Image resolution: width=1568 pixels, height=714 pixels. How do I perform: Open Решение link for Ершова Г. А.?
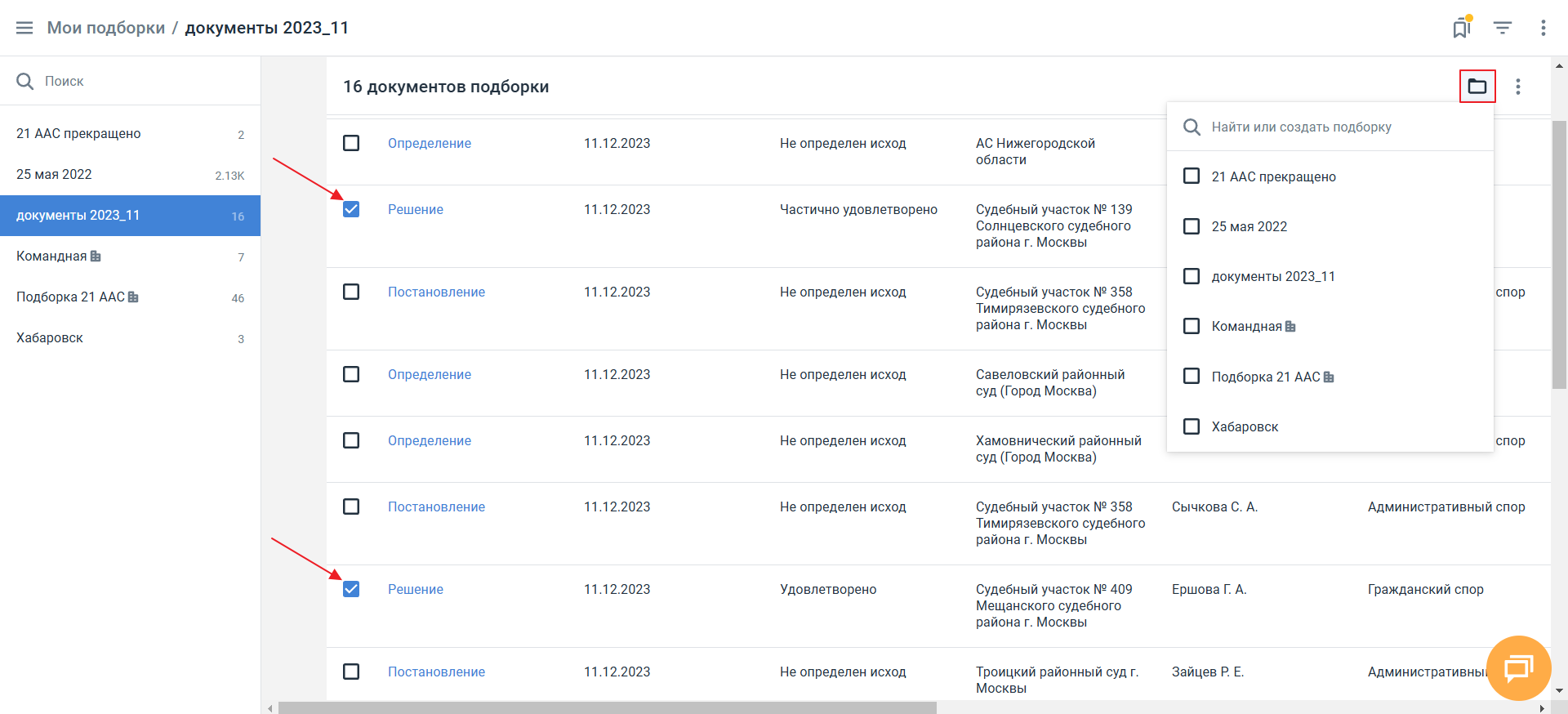point(416,589)
